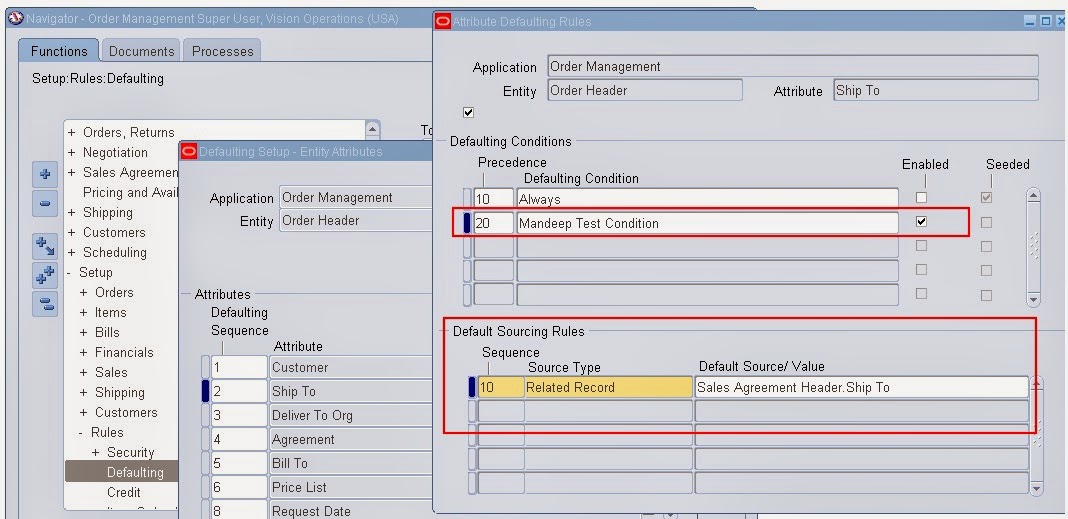Image resolution: width=1068 pixels, height=519 pixels.
Task: Click scroll down arrow in Default Sourcing Rules
Action: point(1036,488)
